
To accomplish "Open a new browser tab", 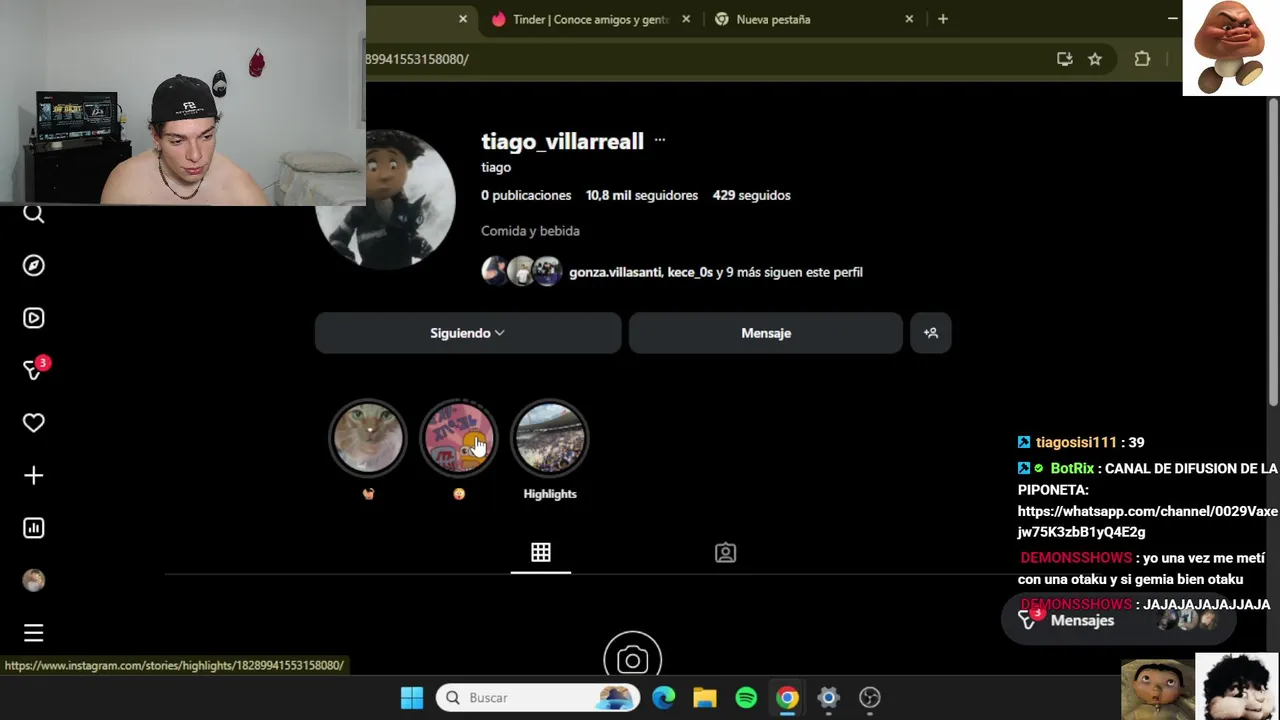I will [x=943, y=19].
